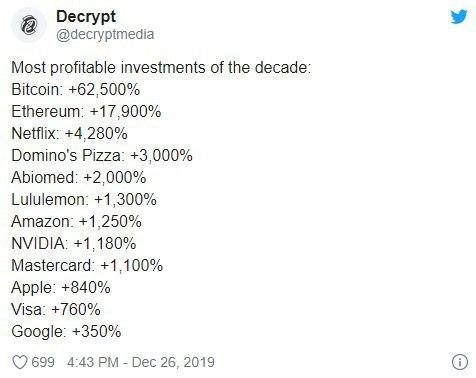Click the Amazon: +1,250% line
Viewport: 476px width, 378px height.
click(x=76, y=221)
